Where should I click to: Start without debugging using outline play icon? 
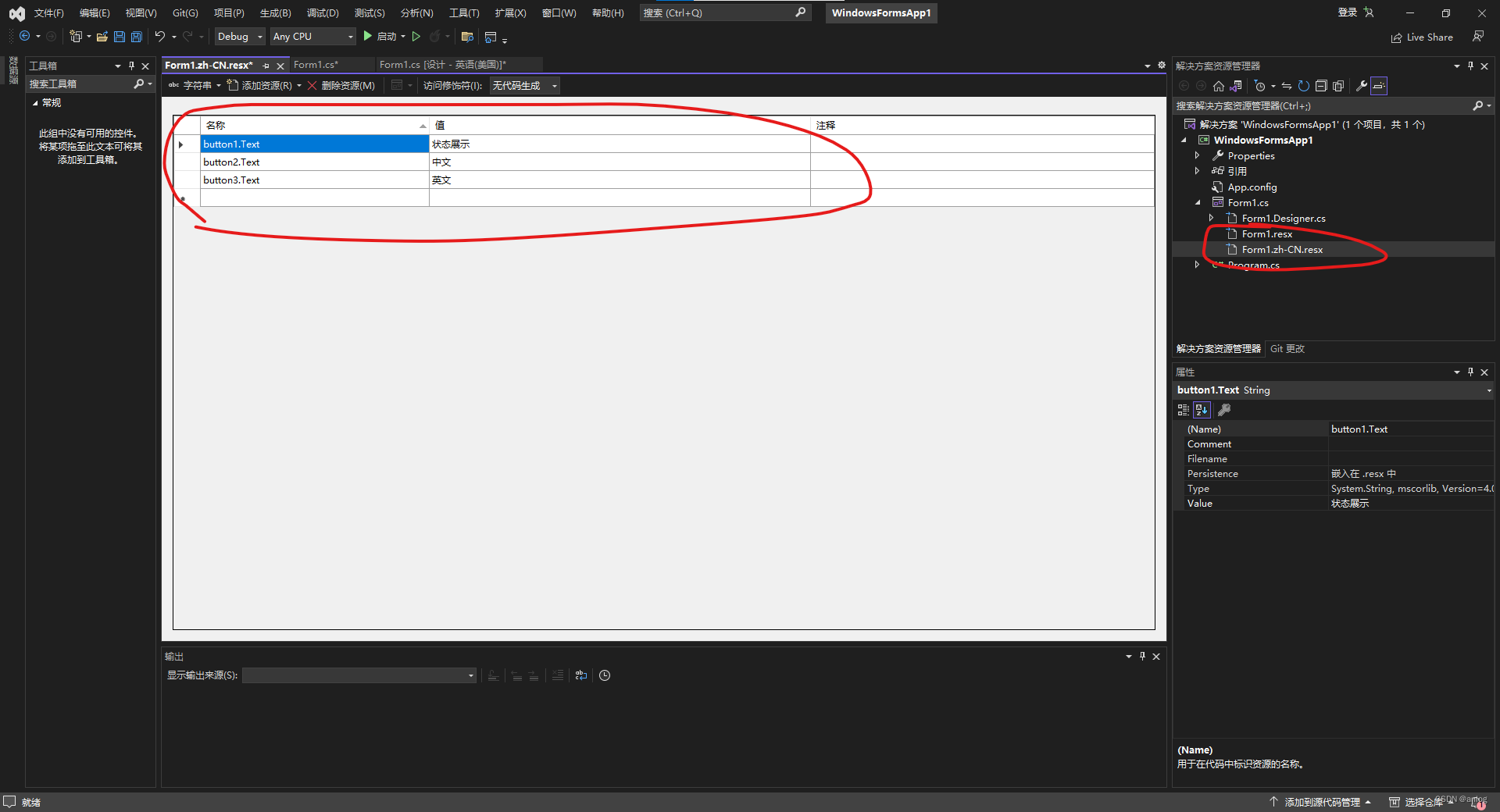(x=416, y=37)
